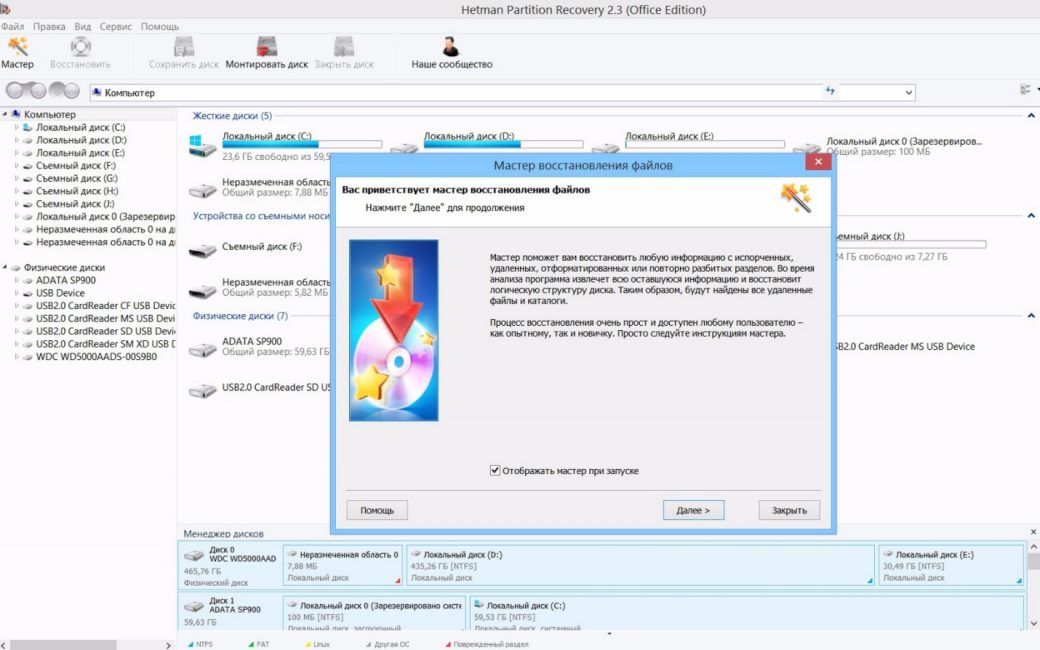The image size is (1040, 650).
Task: Collapse the Компьютер tree node
Action: point(5,114)
